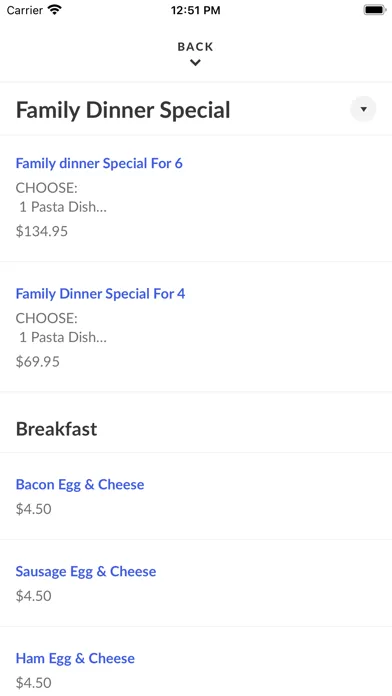The height and width of the screenshot is (696, 392).
Task: Tap the 12:51 PM clock
Action: click(196, 10)
